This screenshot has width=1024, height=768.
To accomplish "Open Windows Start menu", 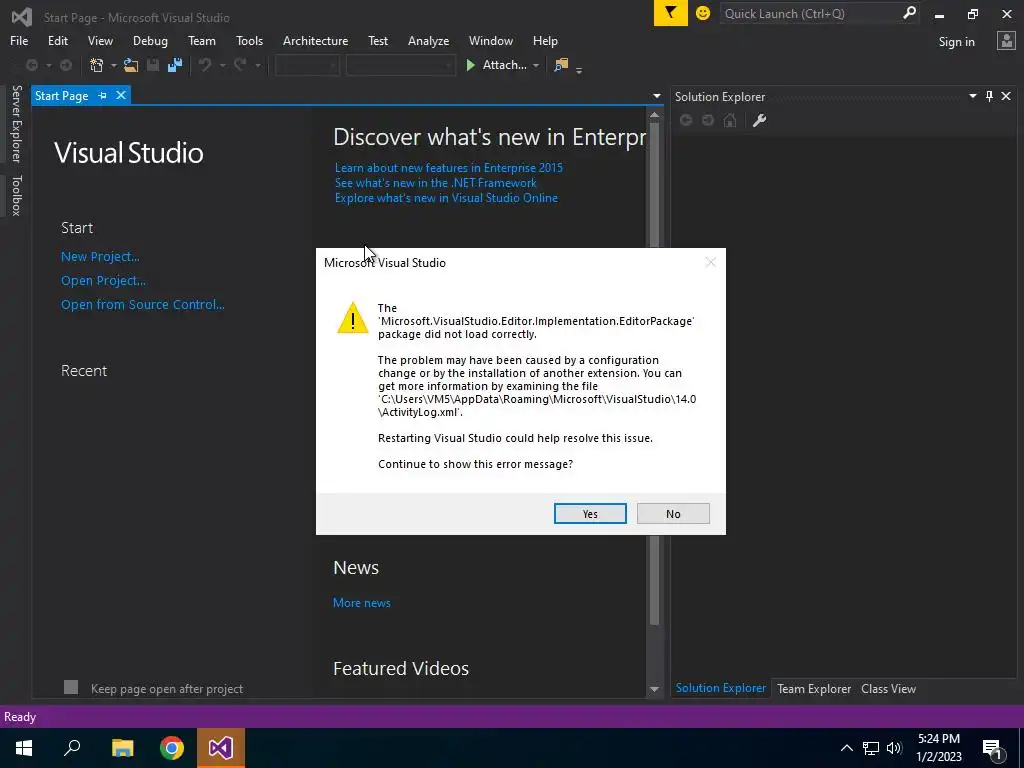I will coord(24,748).
